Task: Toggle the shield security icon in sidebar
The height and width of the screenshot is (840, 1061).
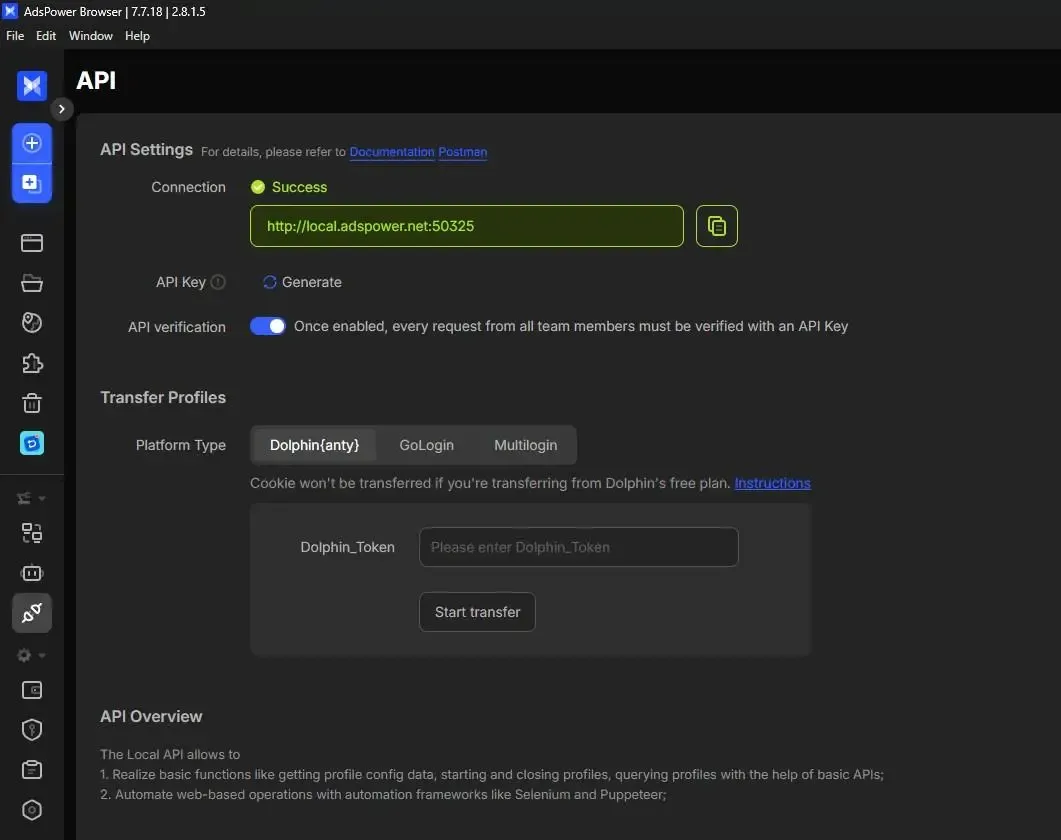Action: [31, 729]
